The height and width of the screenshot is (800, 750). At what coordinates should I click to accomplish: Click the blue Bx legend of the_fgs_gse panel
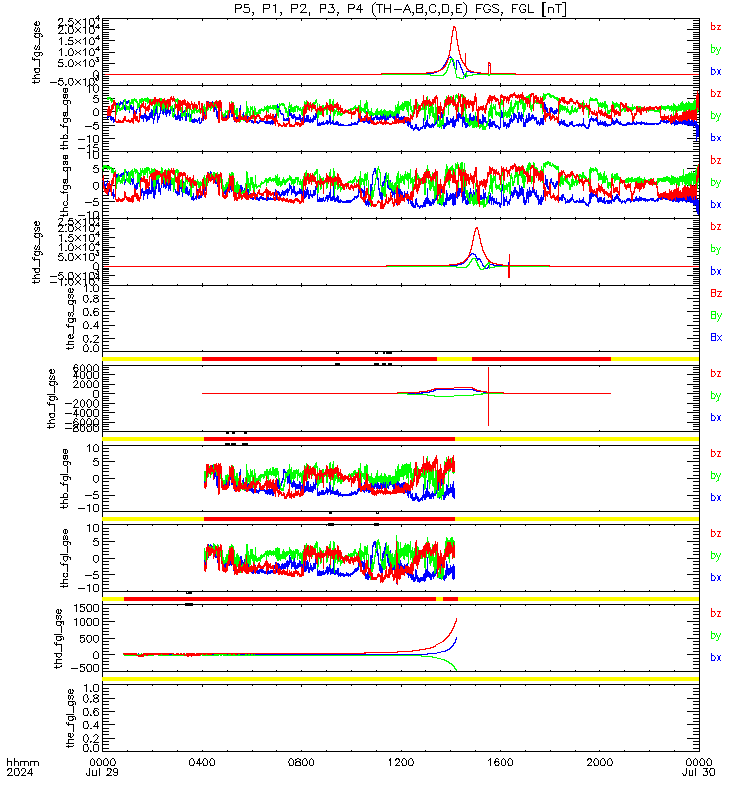[x=716, y=338]
